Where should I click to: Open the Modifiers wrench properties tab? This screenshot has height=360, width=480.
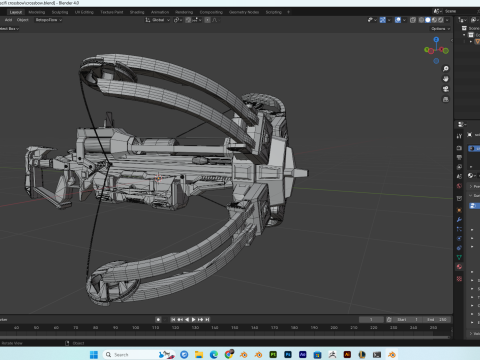click(459, 220)
